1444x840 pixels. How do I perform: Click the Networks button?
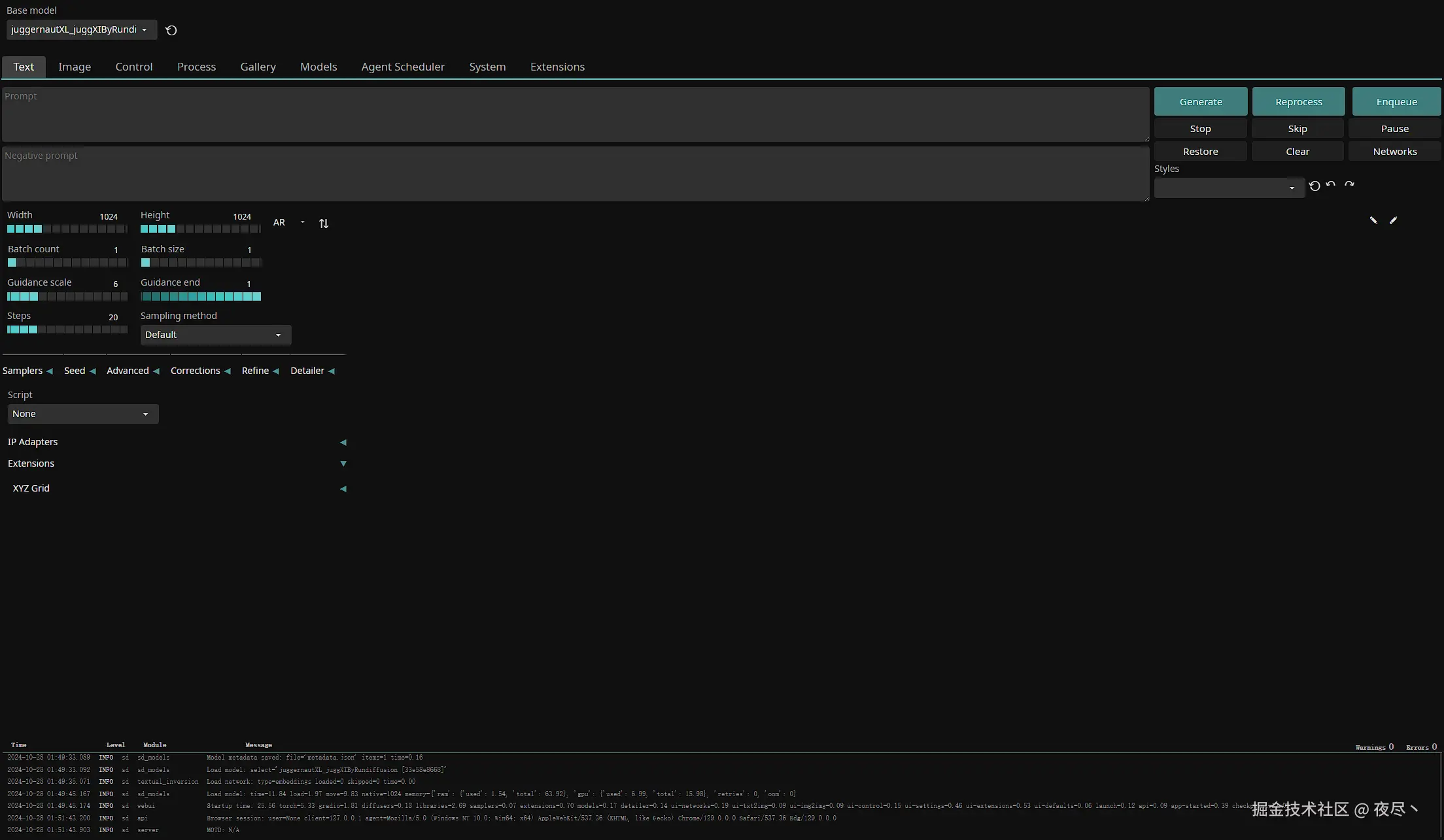click(1394, 152)
